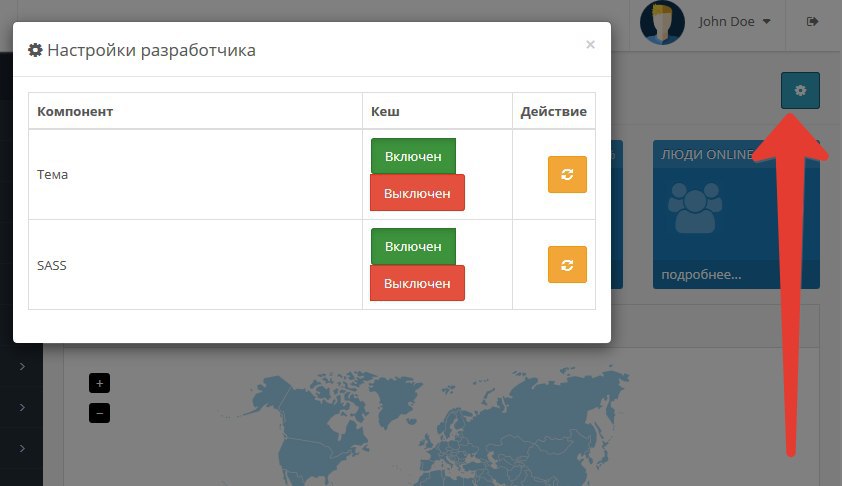Expand the top sidebar chevron item
The width and height of the screenshot is (842, 486).
(x=22, y=366)
